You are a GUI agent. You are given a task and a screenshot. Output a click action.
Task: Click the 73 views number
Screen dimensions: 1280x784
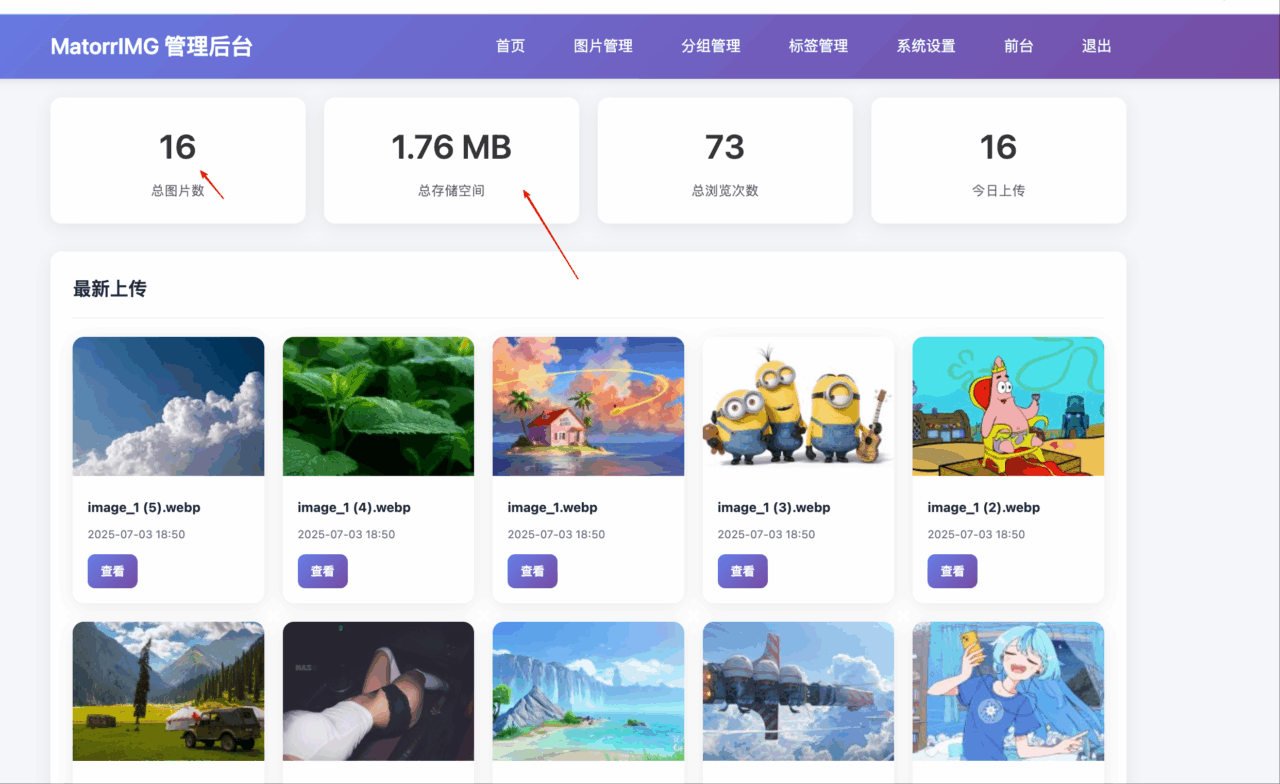[x=725, y=147]
